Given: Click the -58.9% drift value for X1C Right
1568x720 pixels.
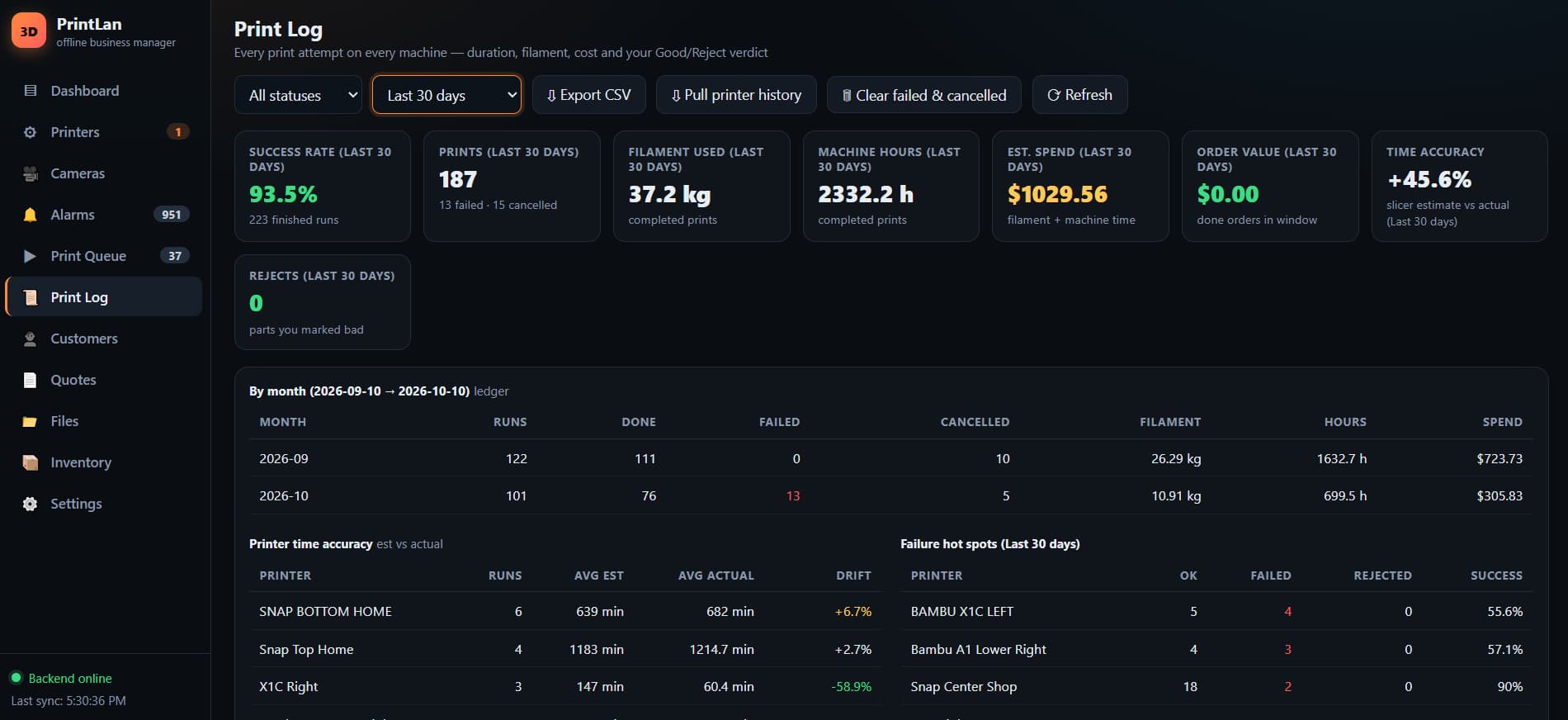Looking at the screenshot, I should click(852, 686).
